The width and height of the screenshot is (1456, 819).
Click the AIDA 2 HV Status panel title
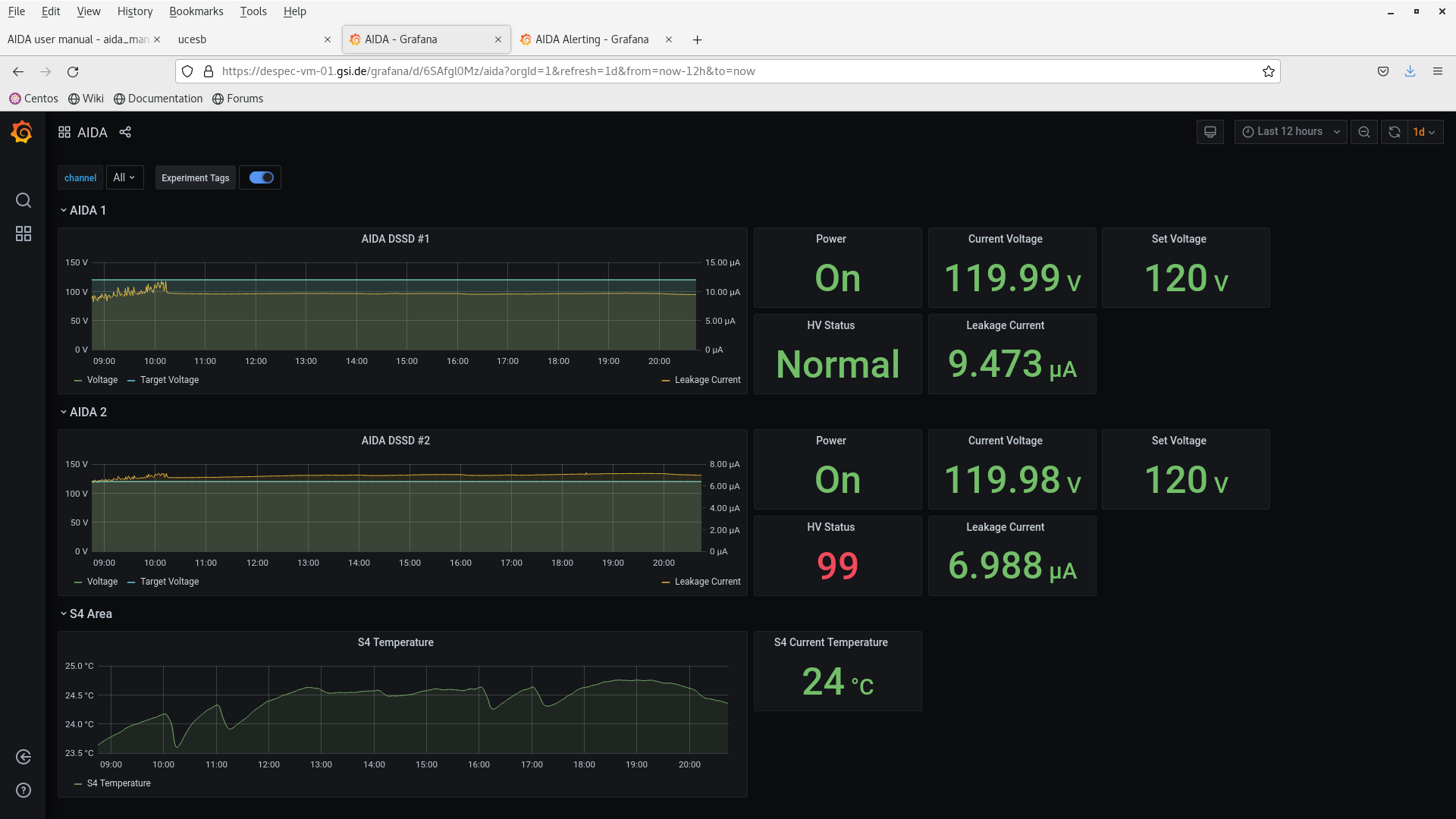tap(830, 527)
